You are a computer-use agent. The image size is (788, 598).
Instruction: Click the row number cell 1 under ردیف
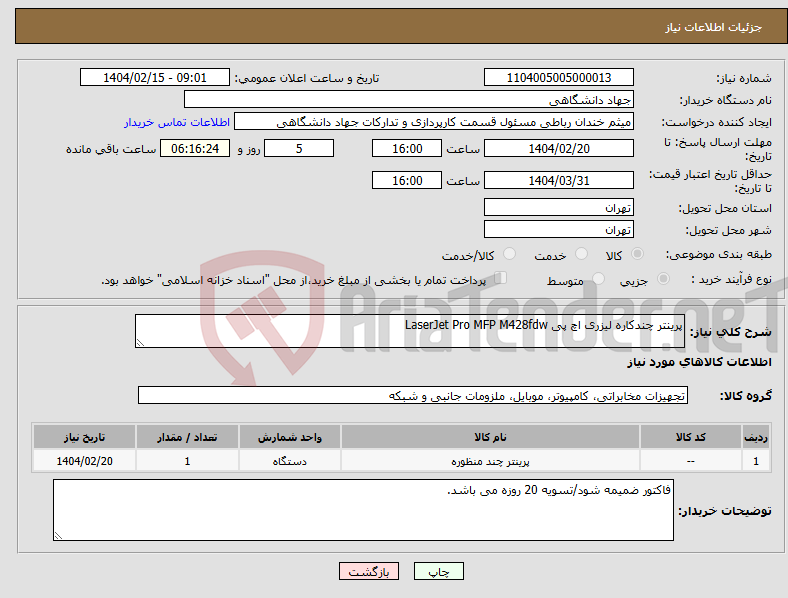tap(756, 461)
